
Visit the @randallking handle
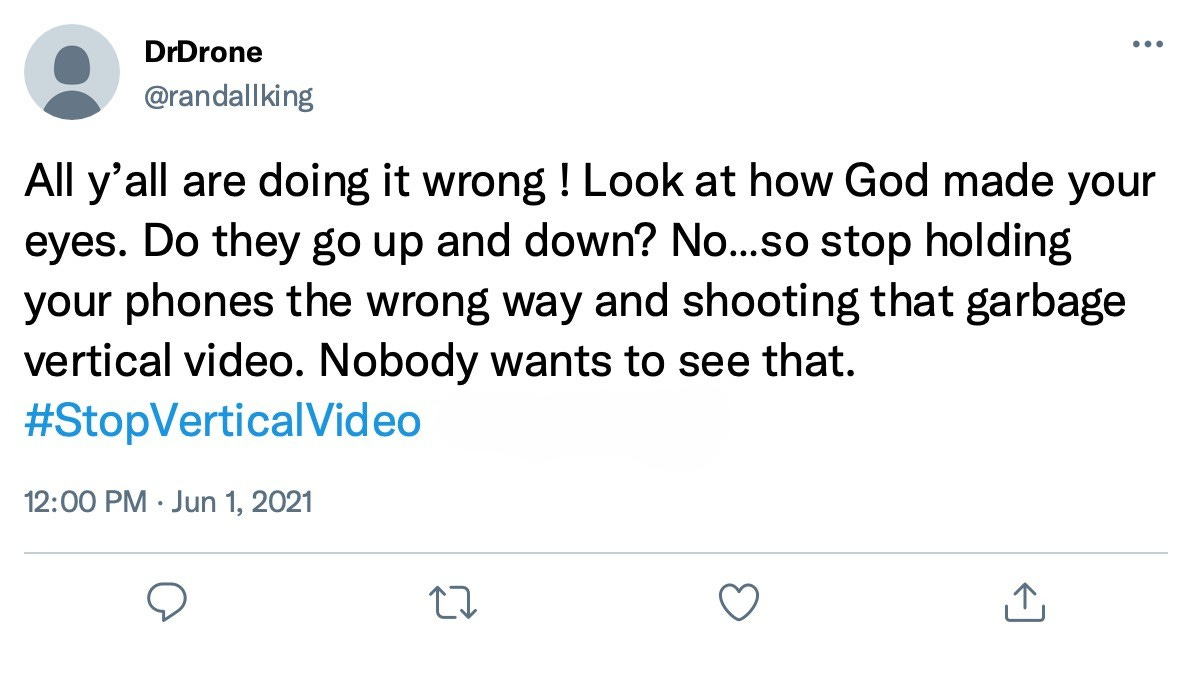click(x=229, y=96)
